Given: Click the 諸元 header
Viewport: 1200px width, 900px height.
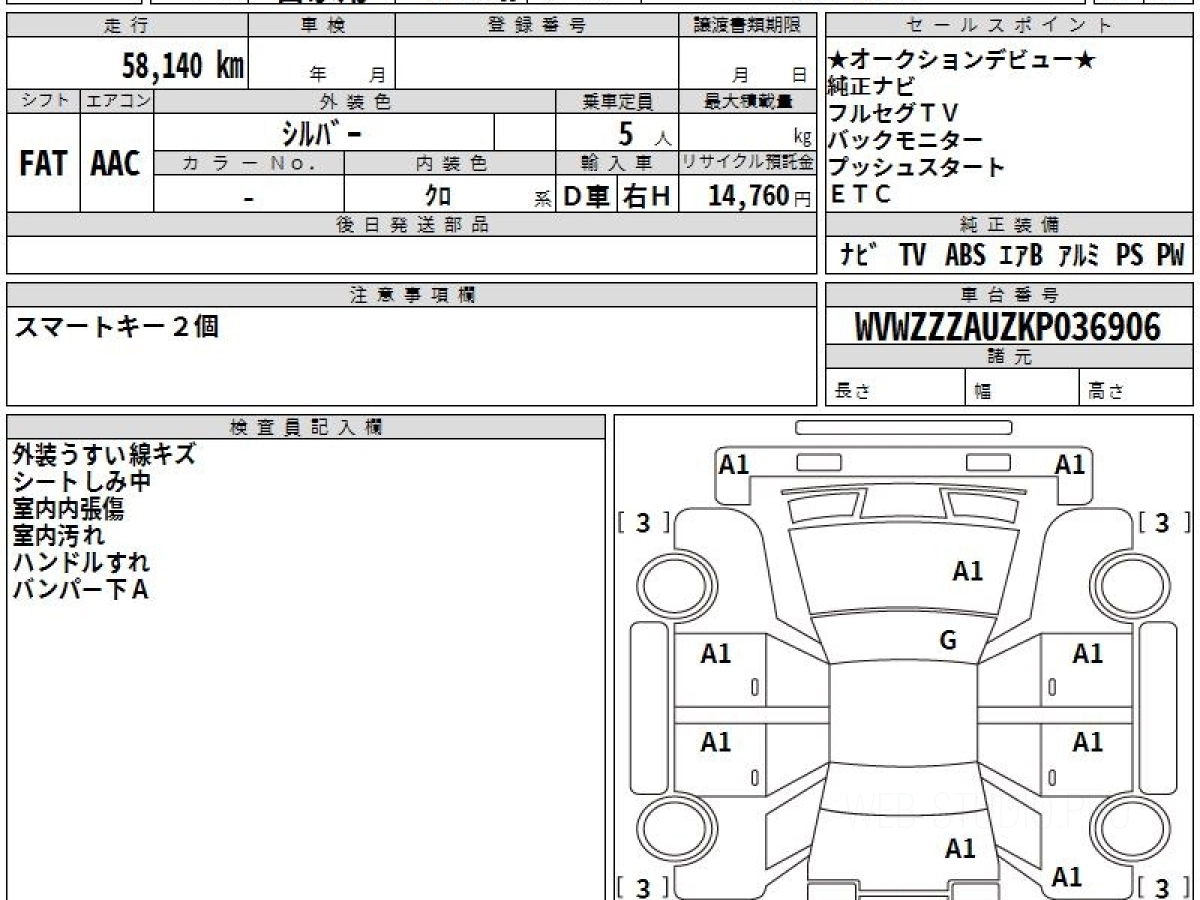Looking at the screenshot, I should click(x=1010, y=357).
